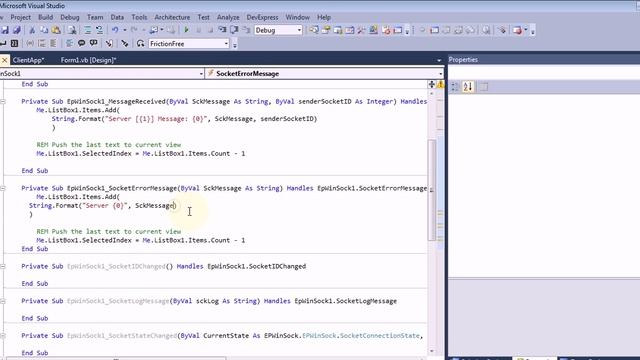Click the Save All toolbar icon

[x=17, y=30]
